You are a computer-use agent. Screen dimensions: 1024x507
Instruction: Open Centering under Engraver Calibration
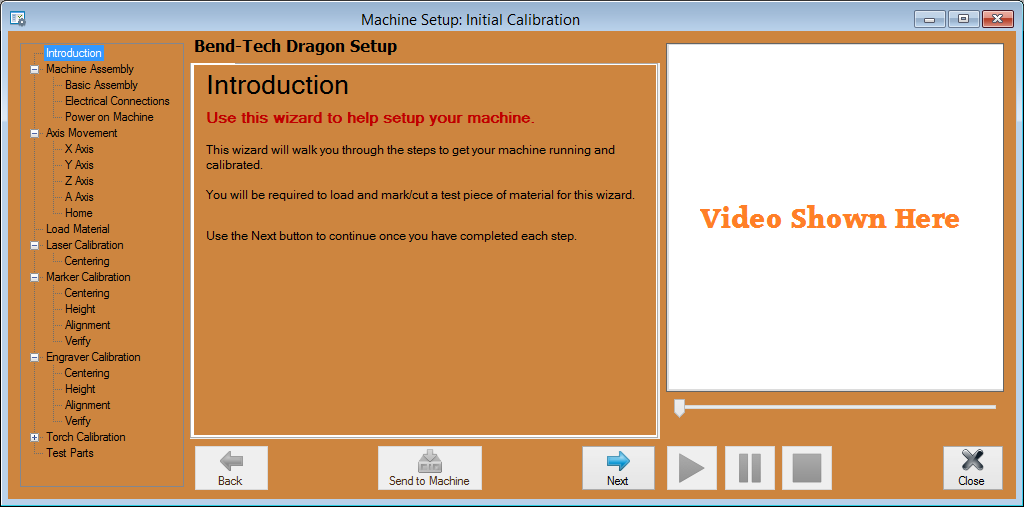[87, 373]
